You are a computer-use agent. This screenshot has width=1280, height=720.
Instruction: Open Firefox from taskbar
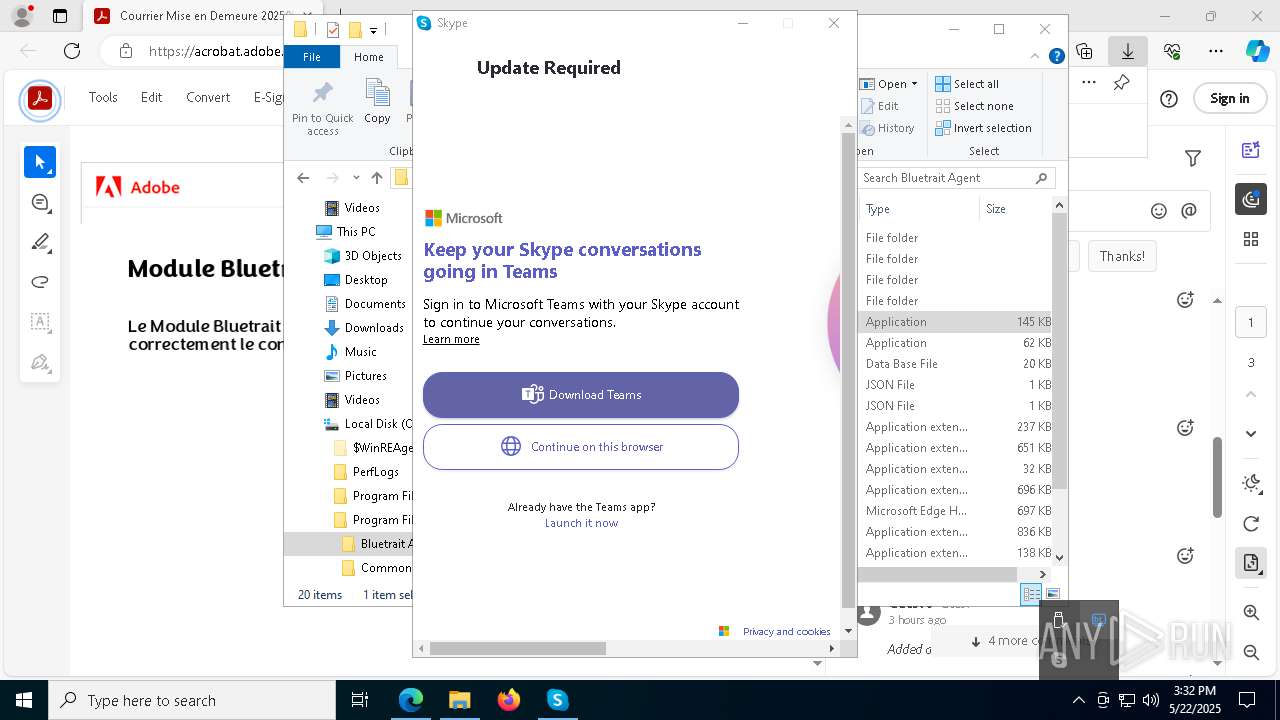click(x=509, y=700)
